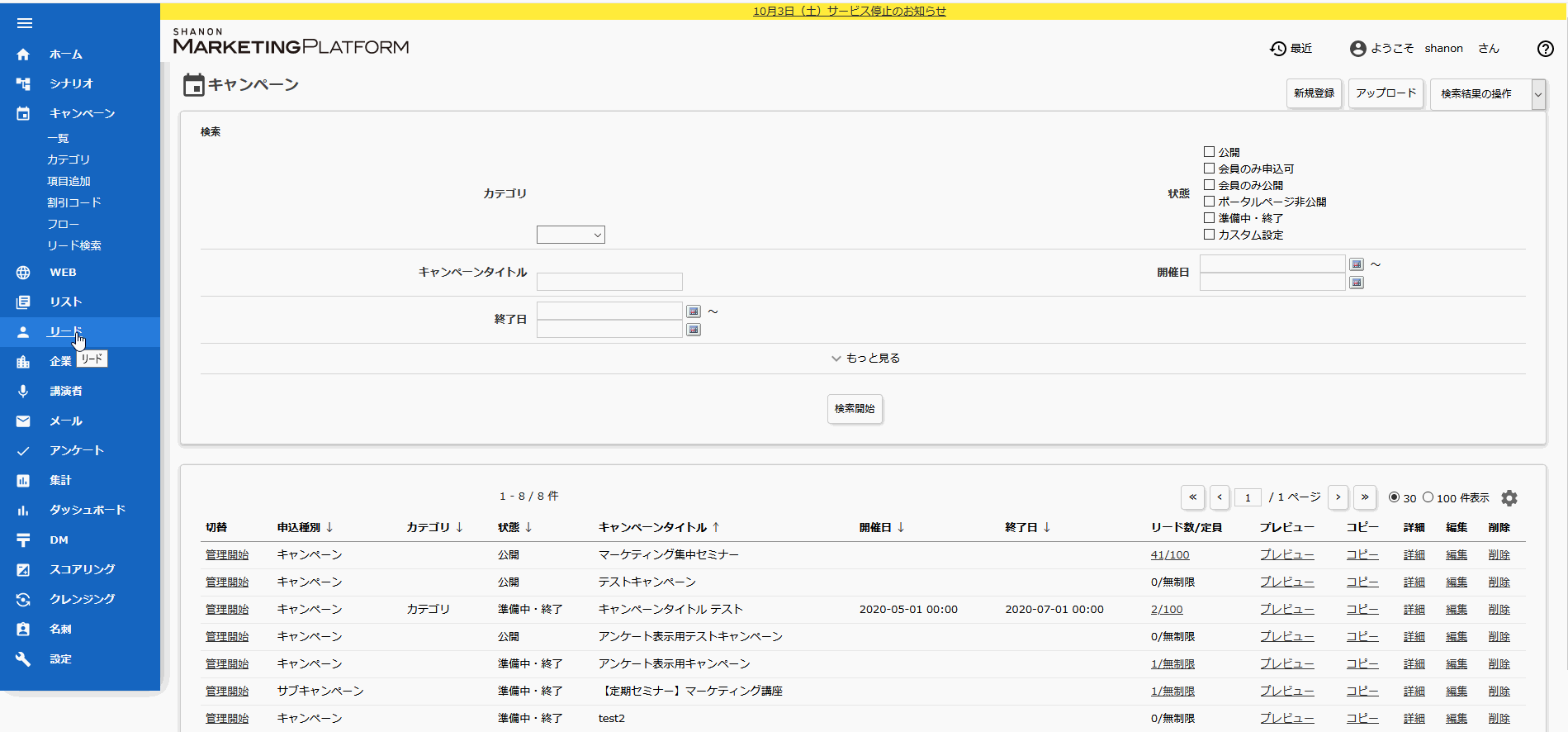Go to the next page arrow

[1338, 497]
